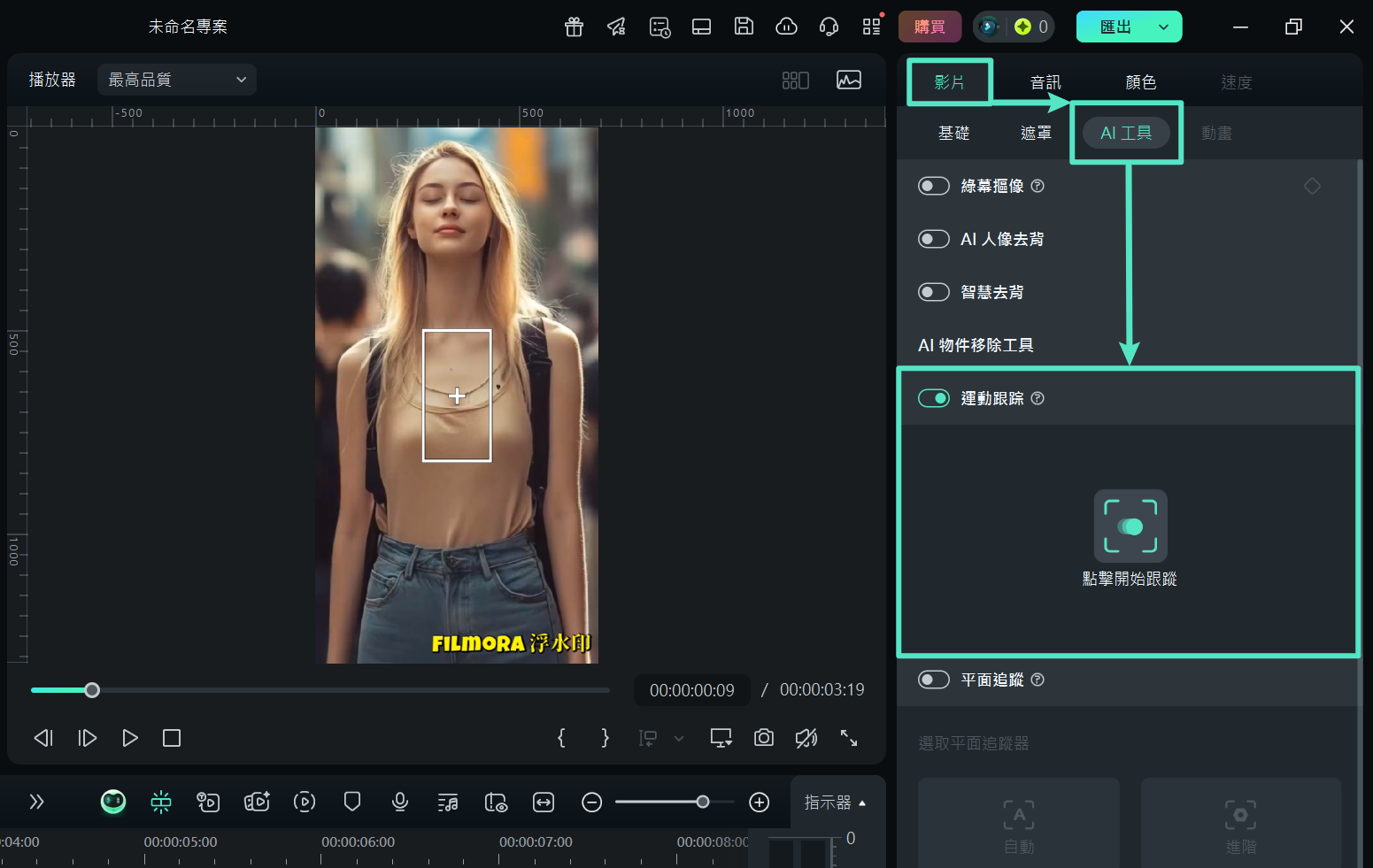Viewport: 1373px width, 868px height.
Task: Open the headset support icon
Action: click(829, 27)
